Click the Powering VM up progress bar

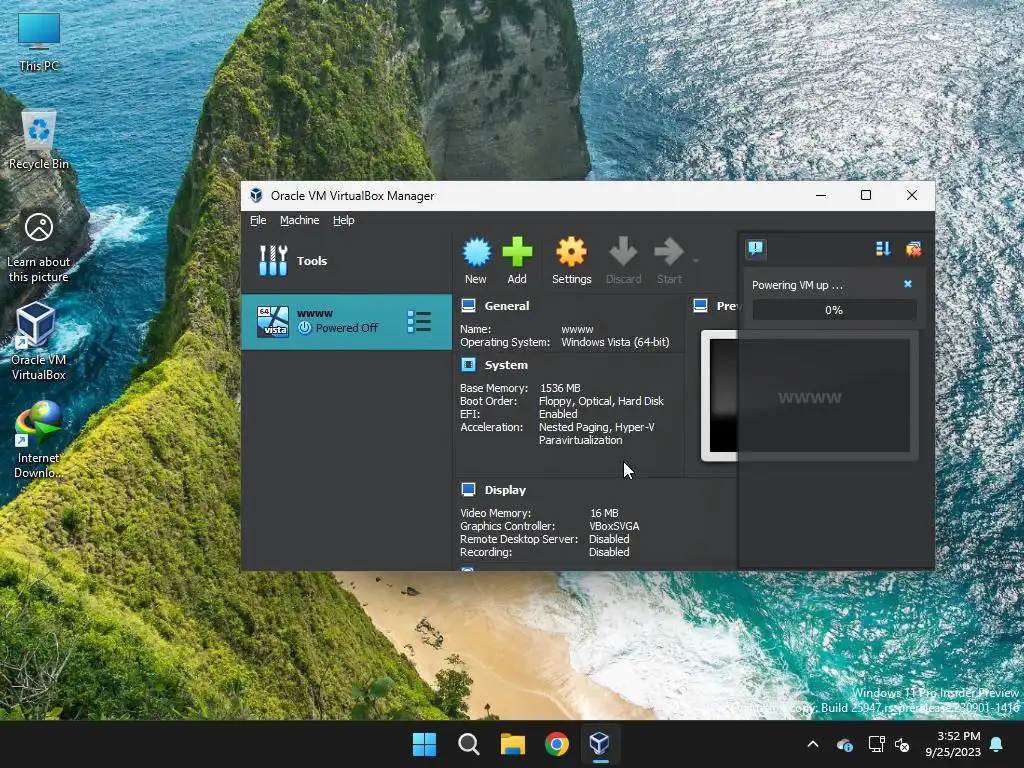(x=834, y=310)
